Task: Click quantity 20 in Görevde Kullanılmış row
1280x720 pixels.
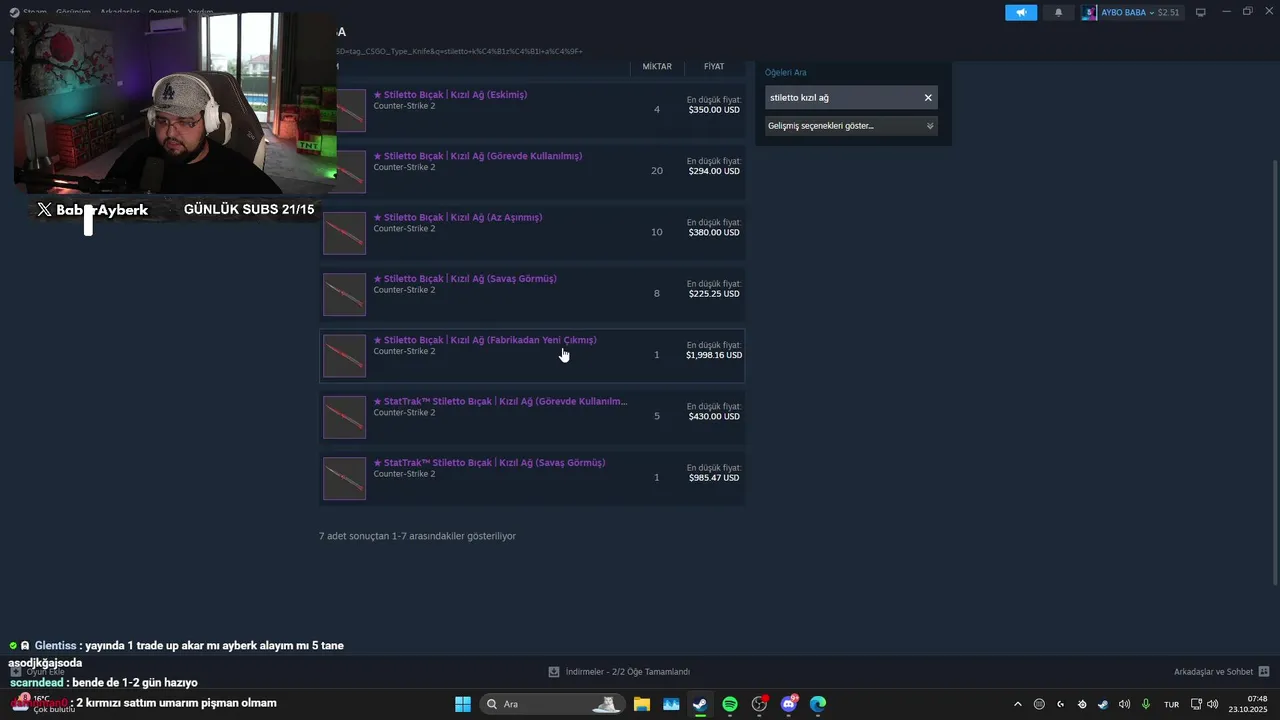Action: tap(657, 171)
